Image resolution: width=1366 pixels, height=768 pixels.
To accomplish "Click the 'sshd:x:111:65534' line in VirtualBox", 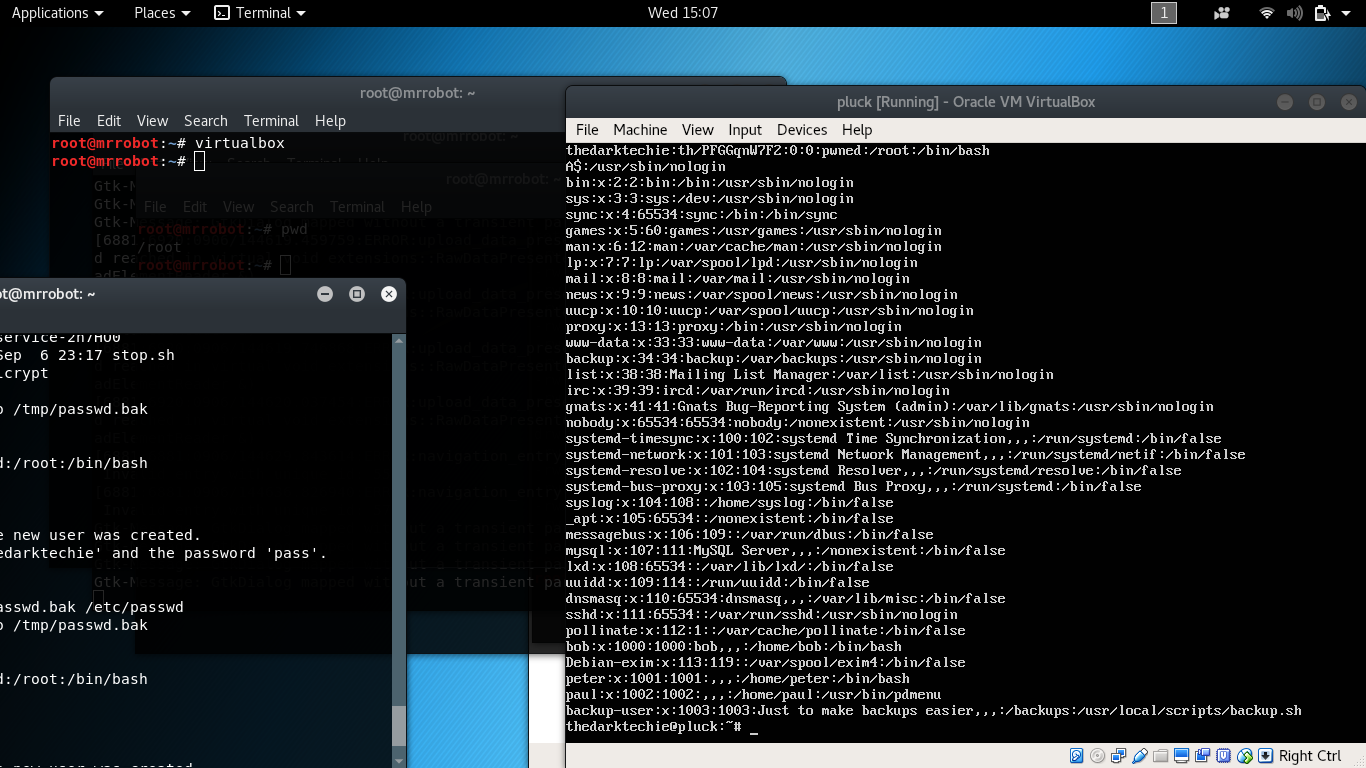I will pos(762,614).
